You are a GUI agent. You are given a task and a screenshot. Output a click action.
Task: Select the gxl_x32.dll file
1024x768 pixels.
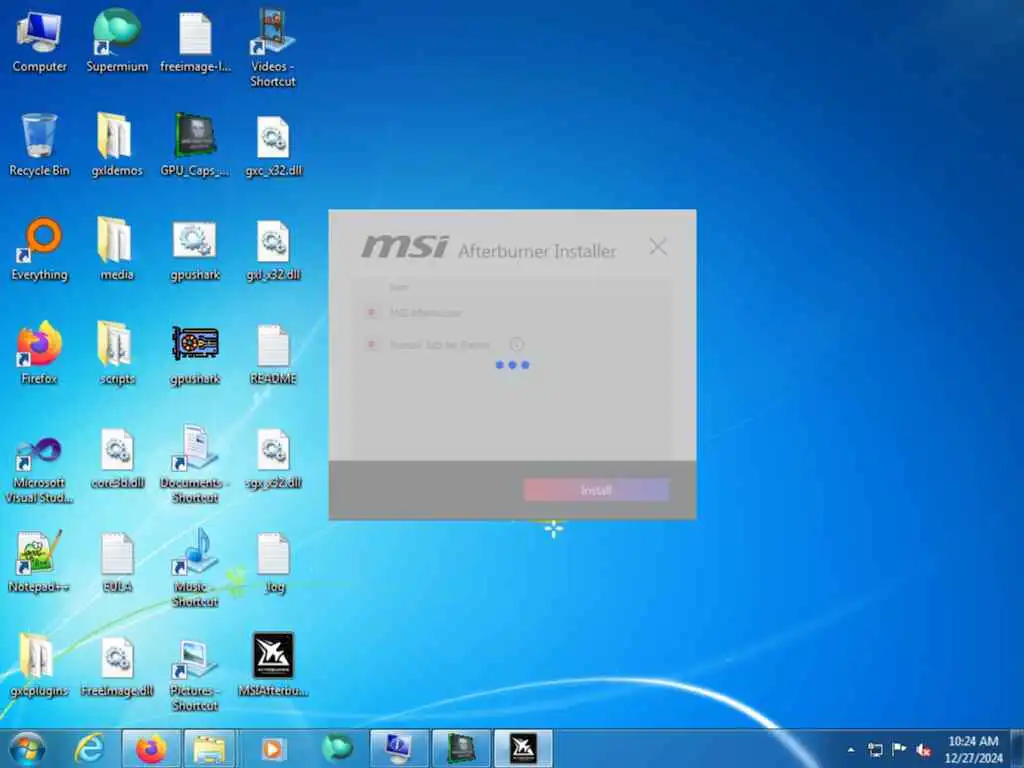click(x=273, y=249)
